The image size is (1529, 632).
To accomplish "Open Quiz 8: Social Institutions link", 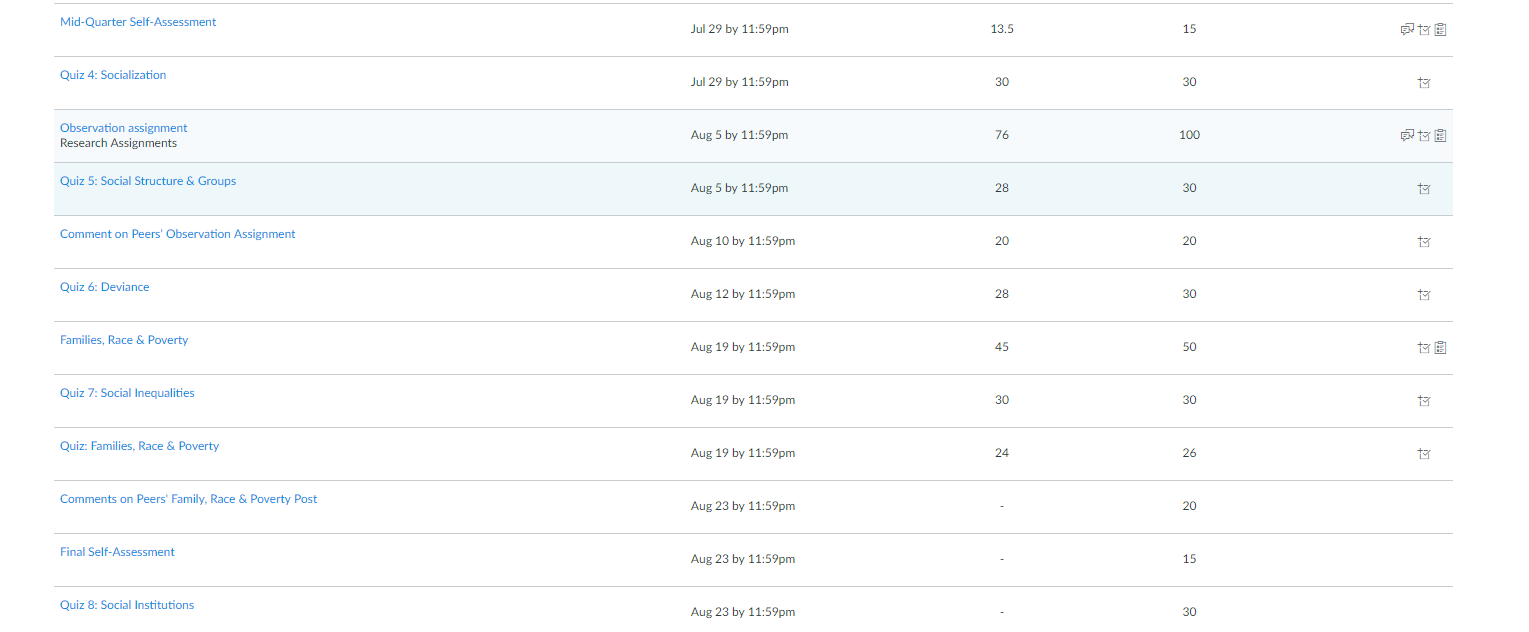I will point(127,605).
